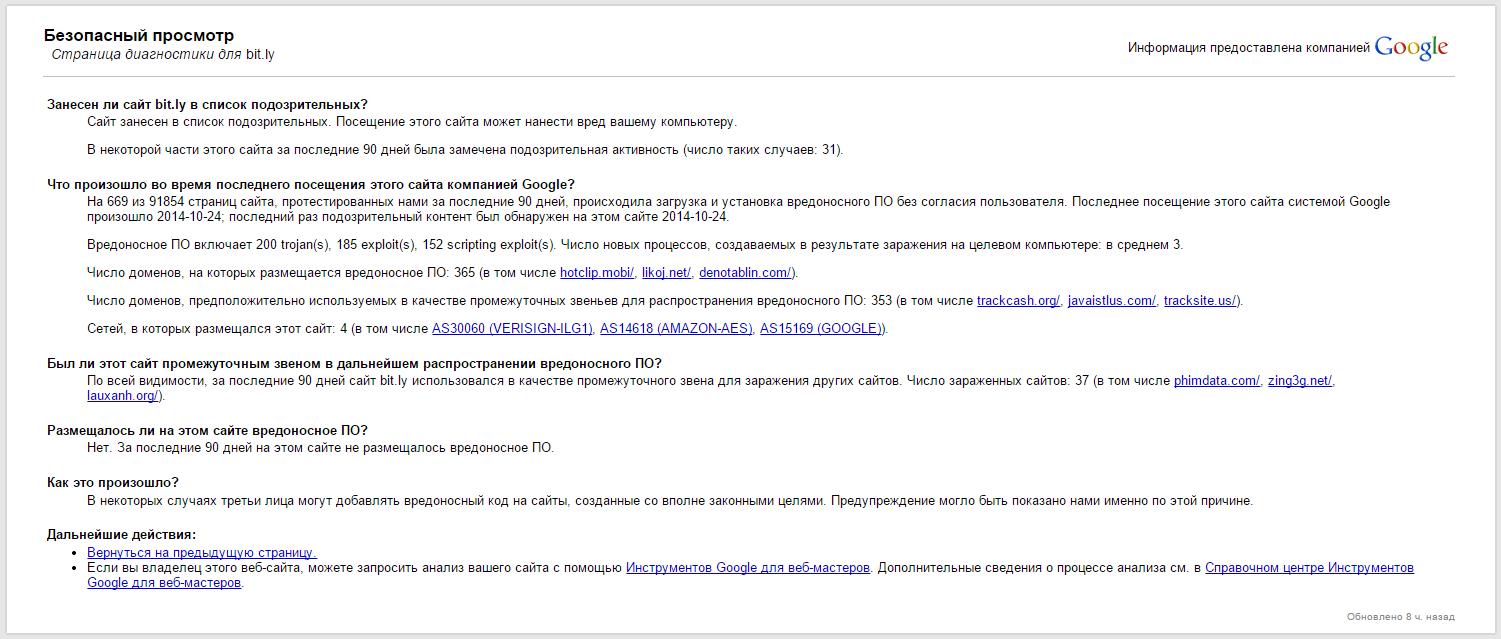The height and width of the screenshot is (639, 1501).
Task: Click the 'Безопасный просмотр' page title
Action: point(139,35)
